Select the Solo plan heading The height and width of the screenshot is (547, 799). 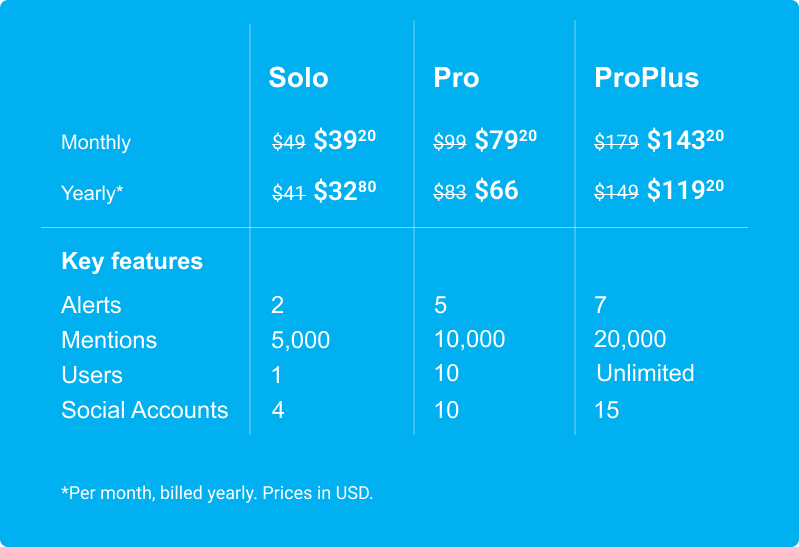click(298, 77)
